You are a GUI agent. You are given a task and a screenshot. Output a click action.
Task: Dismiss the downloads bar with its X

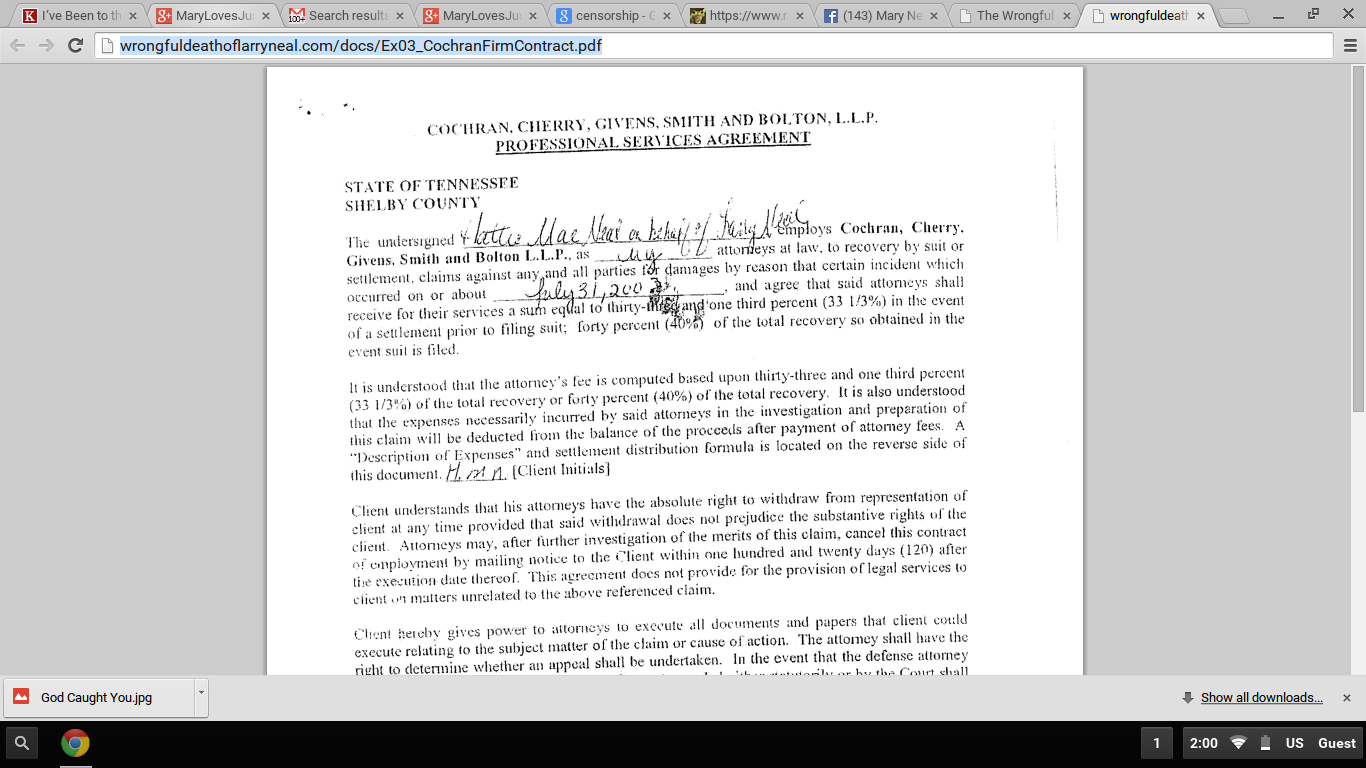[x=1347, y=698]
